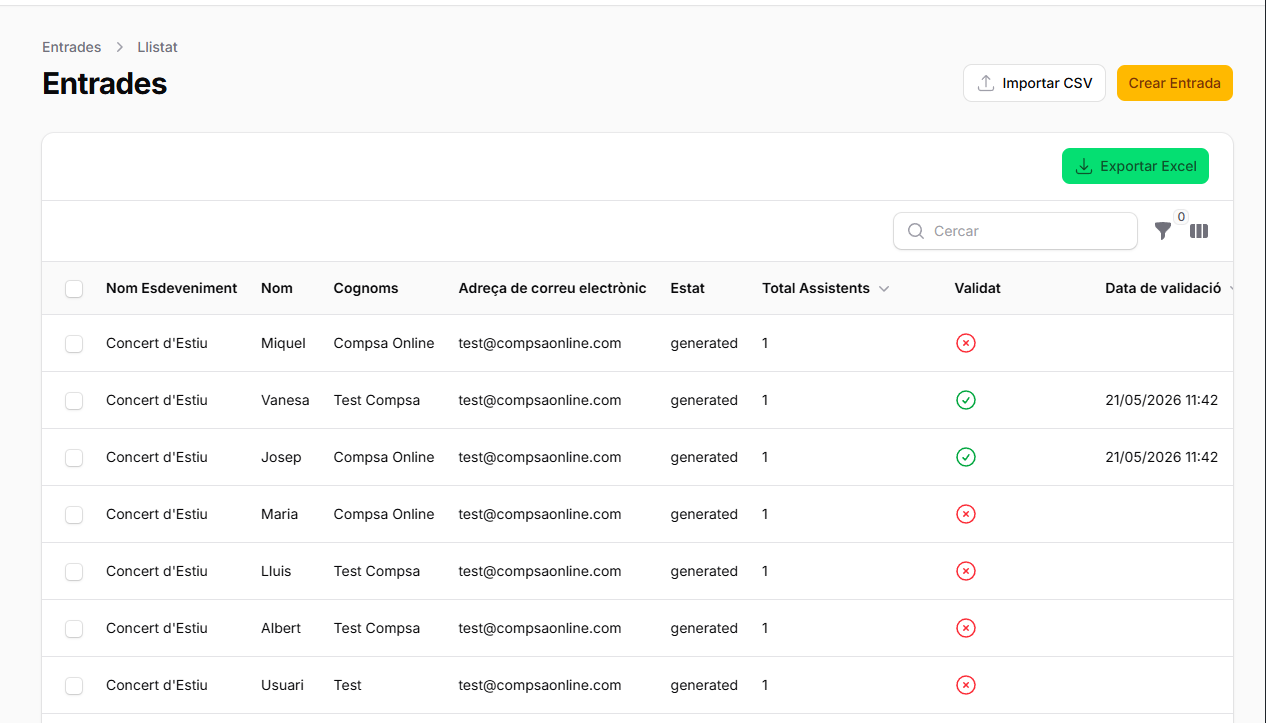The width and height of the screenshot is (1266, 723).
Task: Export the list with Exportar Excel
Action: point(1135,166)
